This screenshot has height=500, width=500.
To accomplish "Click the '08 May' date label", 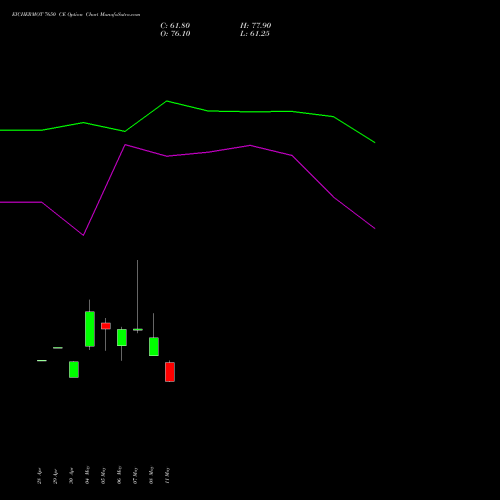I will 151,475.
